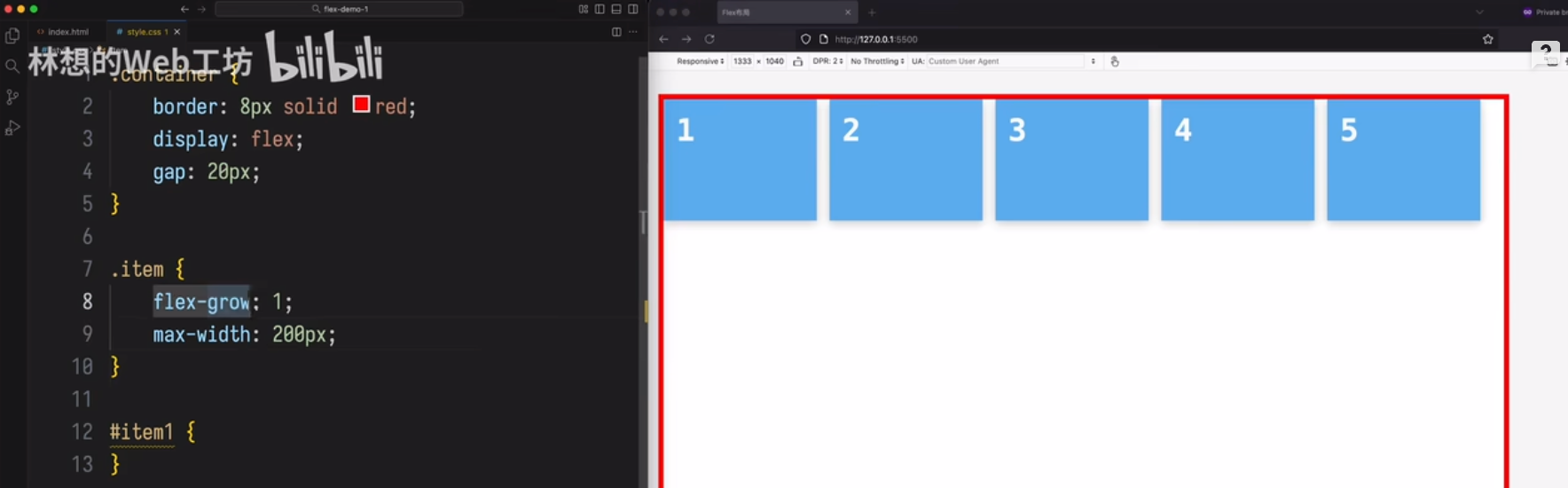The image size is (1568, 488).
Task: Click the blue flex item numbered 5
Action: pos(1403,160)
